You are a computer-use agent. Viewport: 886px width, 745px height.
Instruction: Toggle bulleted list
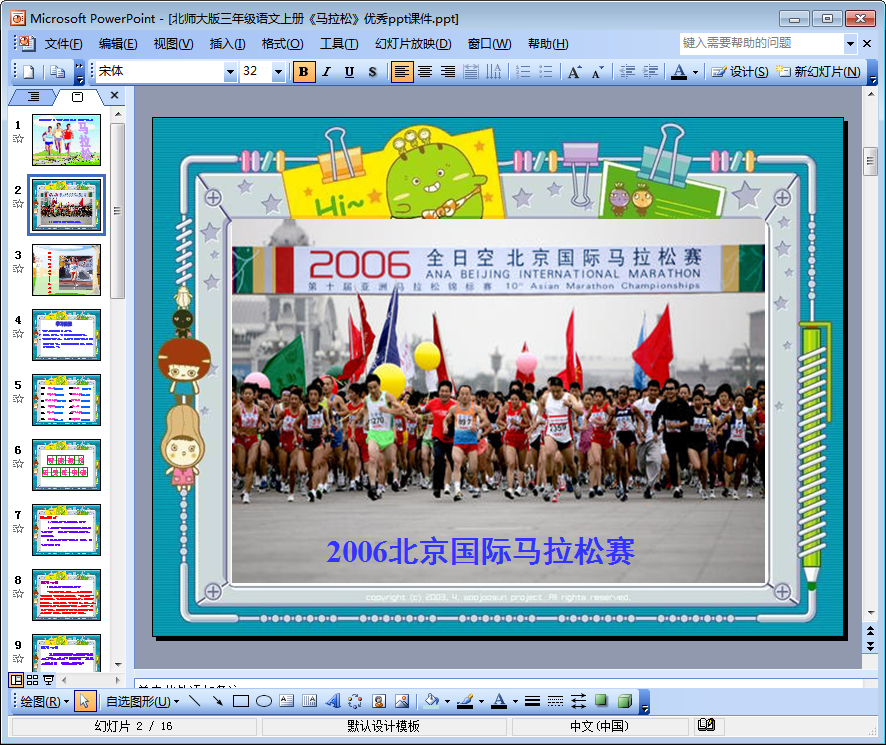(546, 72)
